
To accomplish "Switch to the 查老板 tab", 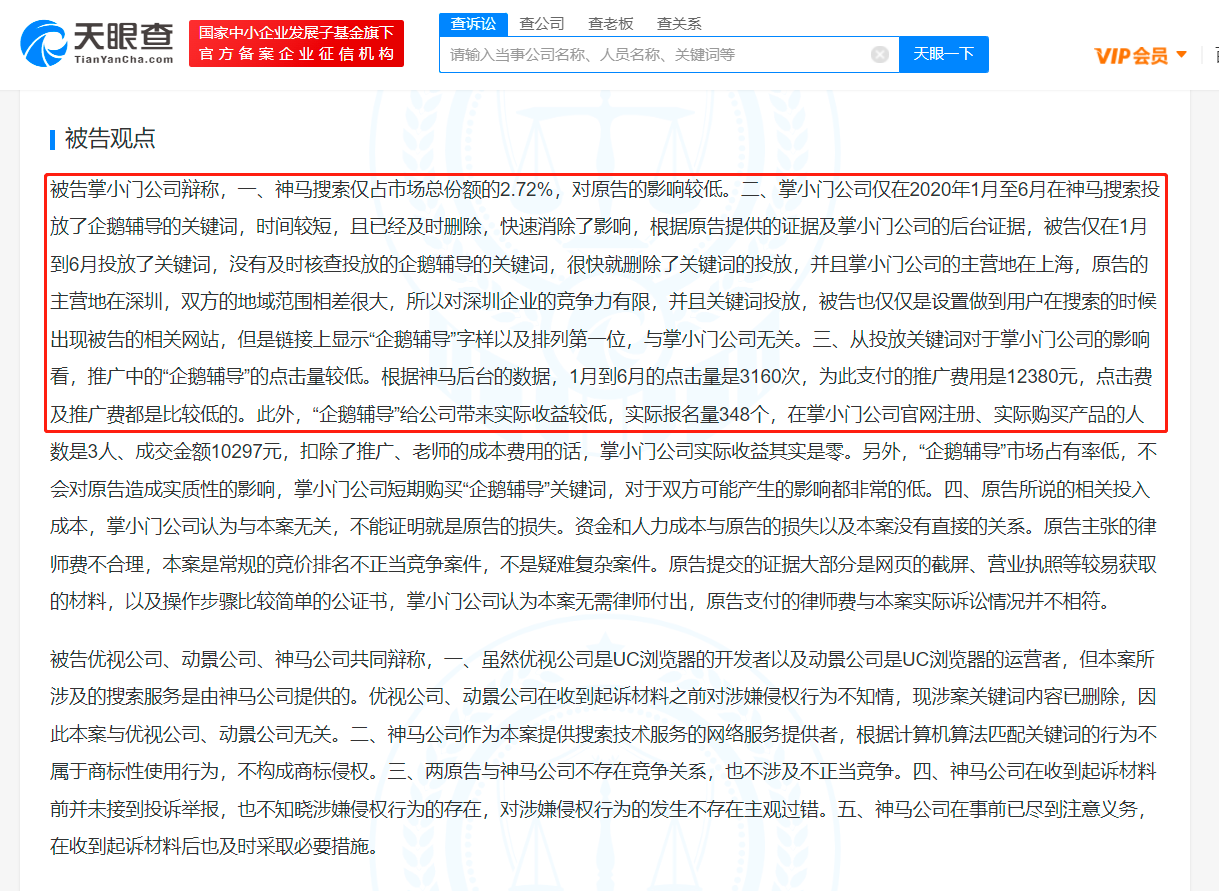I will pos(610,23).
